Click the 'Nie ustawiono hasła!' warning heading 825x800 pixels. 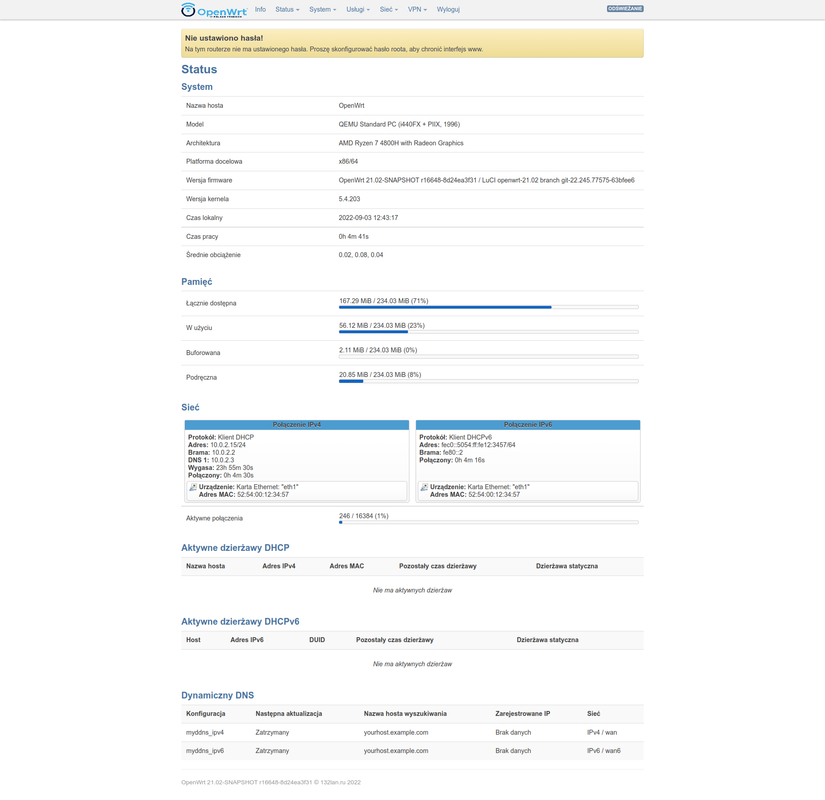[224, 38]
